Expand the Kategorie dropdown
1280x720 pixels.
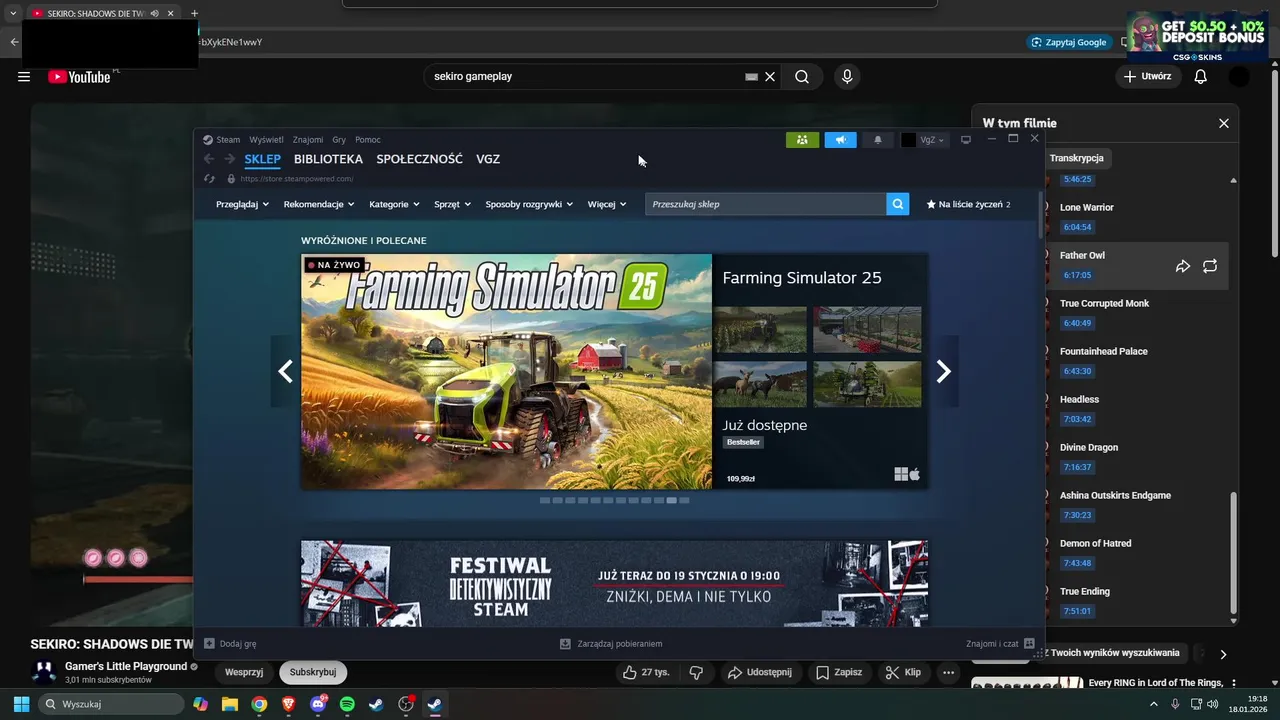pyautogui.click(x=394, y=204)
